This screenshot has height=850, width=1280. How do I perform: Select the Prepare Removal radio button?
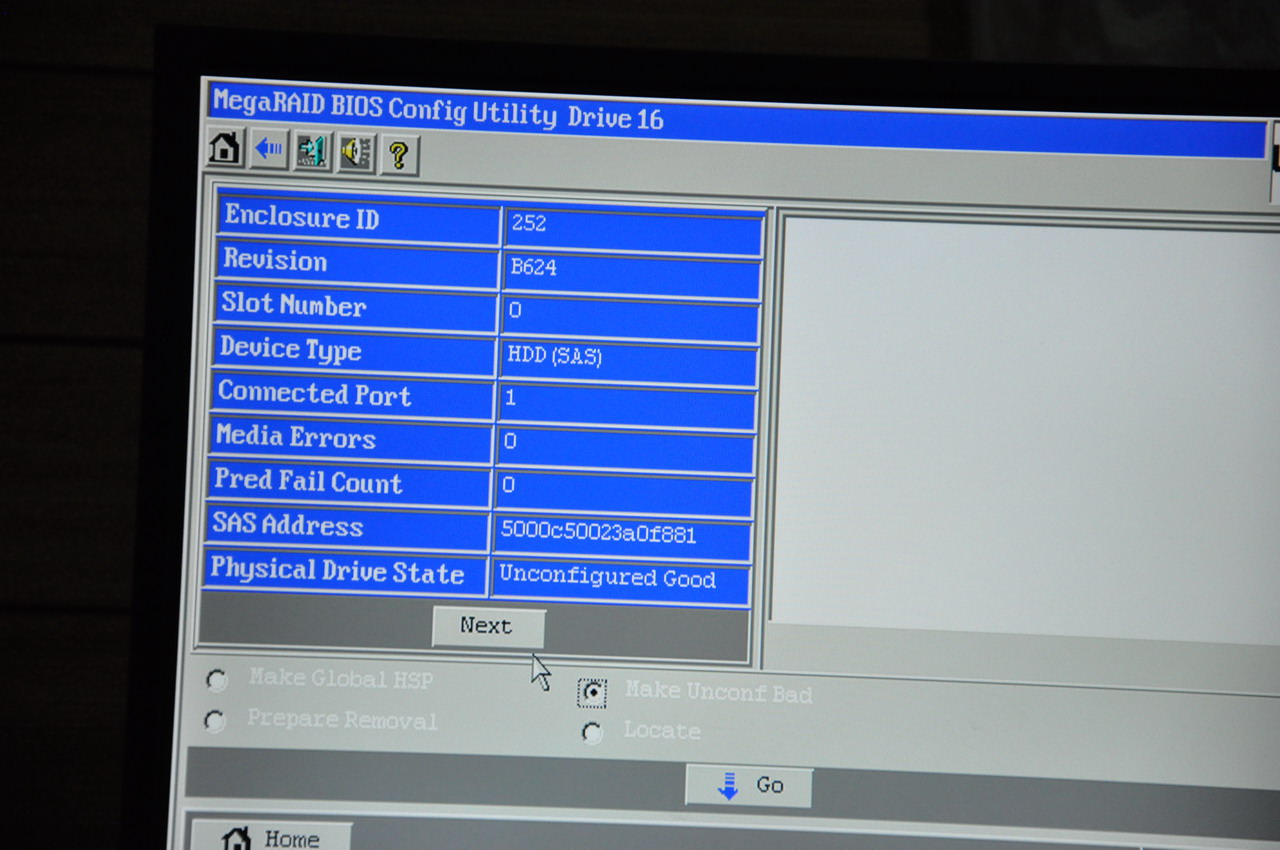(x=214, y=720)
